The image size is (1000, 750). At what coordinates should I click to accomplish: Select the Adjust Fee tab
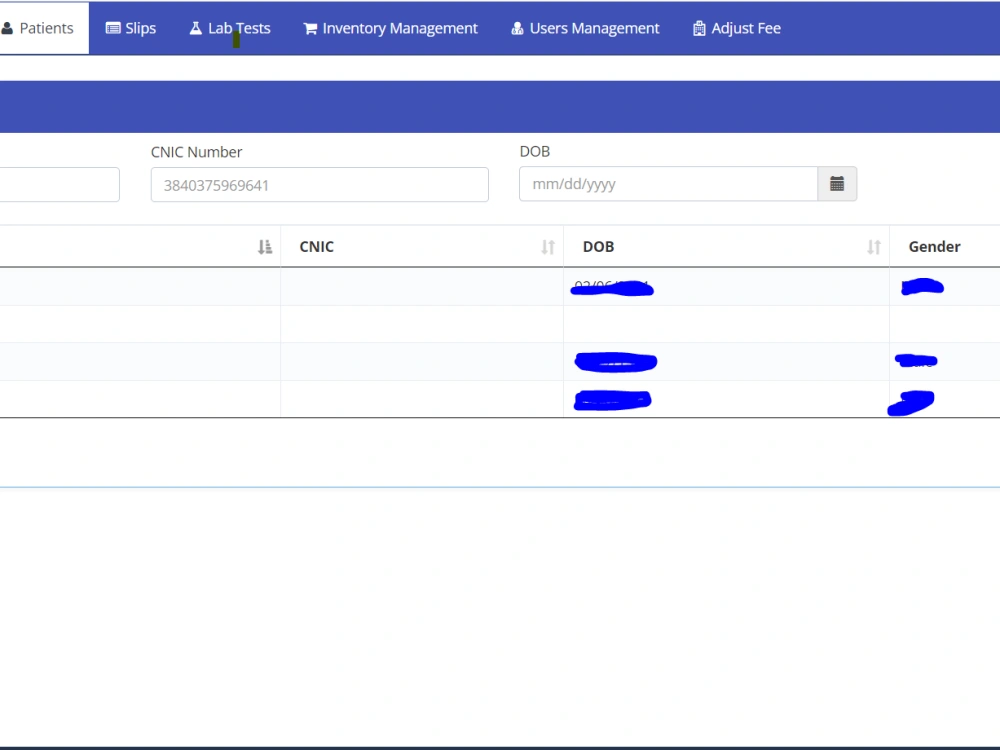coord(737,28)
